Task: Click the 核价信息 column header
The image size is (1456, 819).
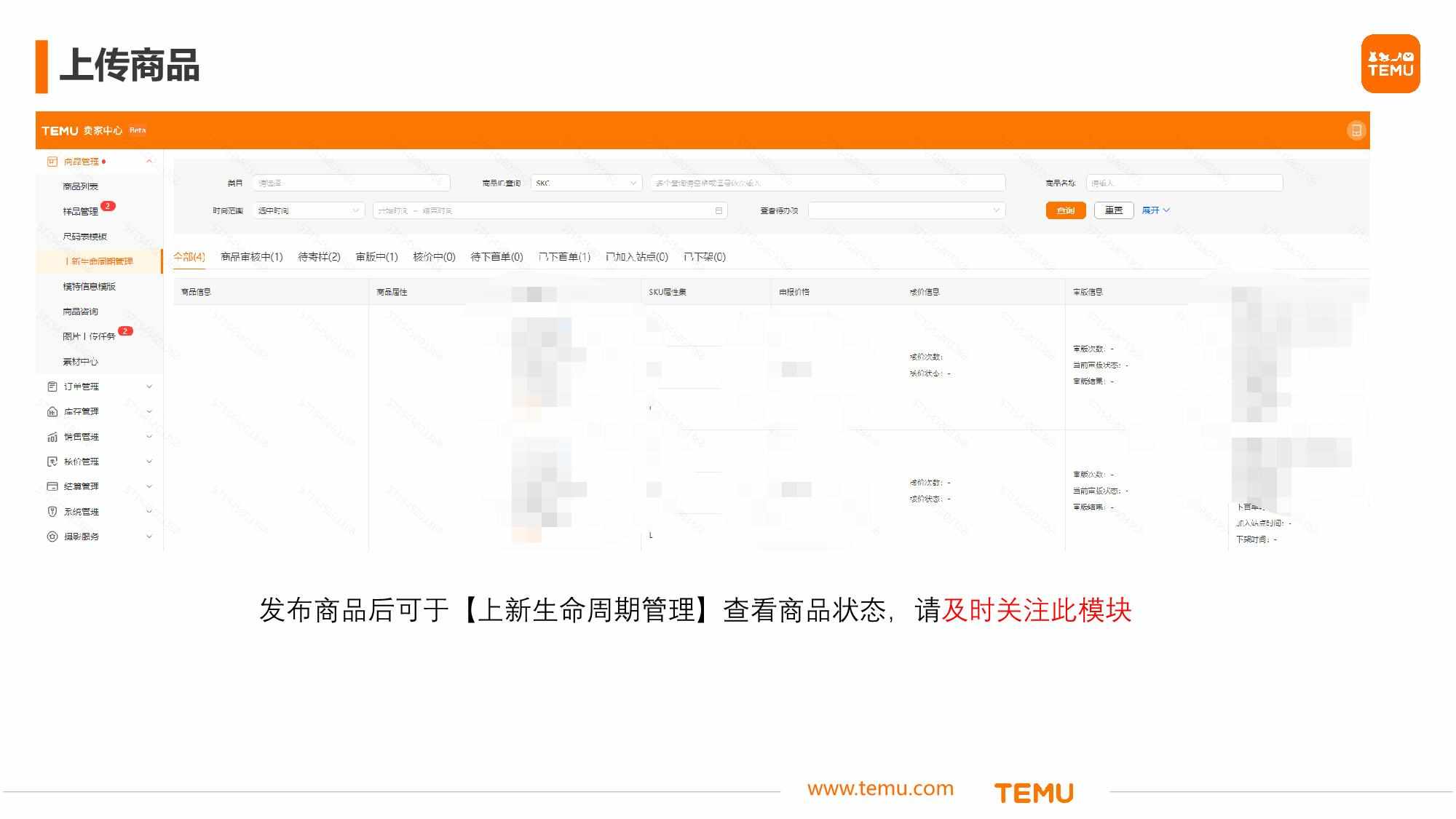Action: [x=925, y=292]
